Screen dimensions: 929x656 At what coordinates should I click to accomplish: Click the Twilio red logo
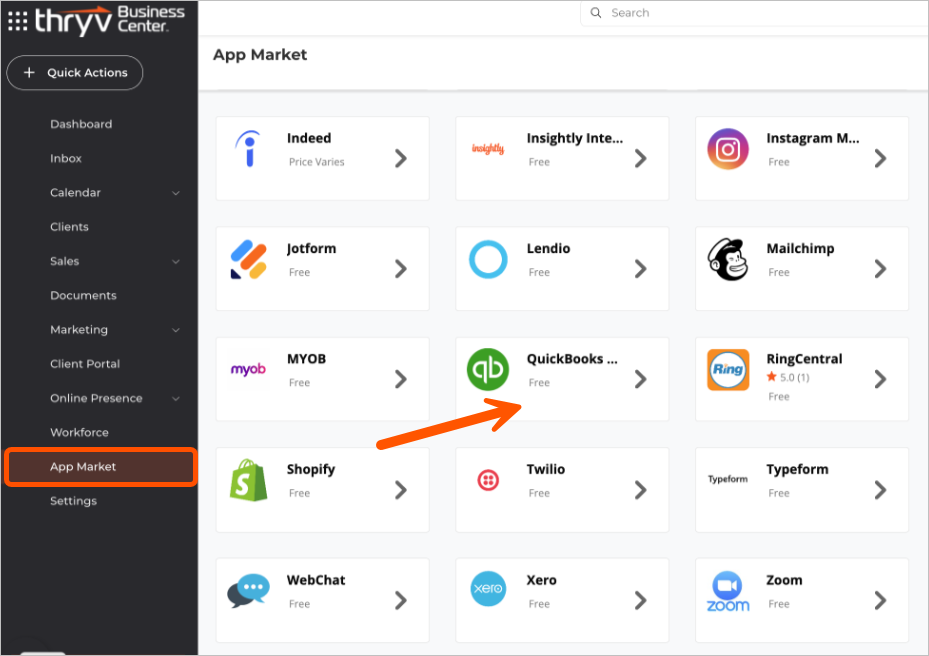click(488, 480)
